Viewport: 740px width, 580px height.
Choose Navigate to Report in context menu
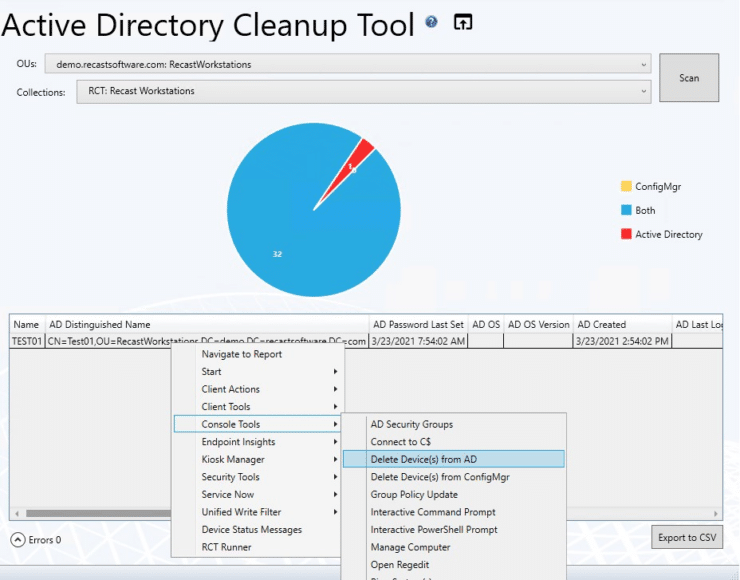[257, 354]
